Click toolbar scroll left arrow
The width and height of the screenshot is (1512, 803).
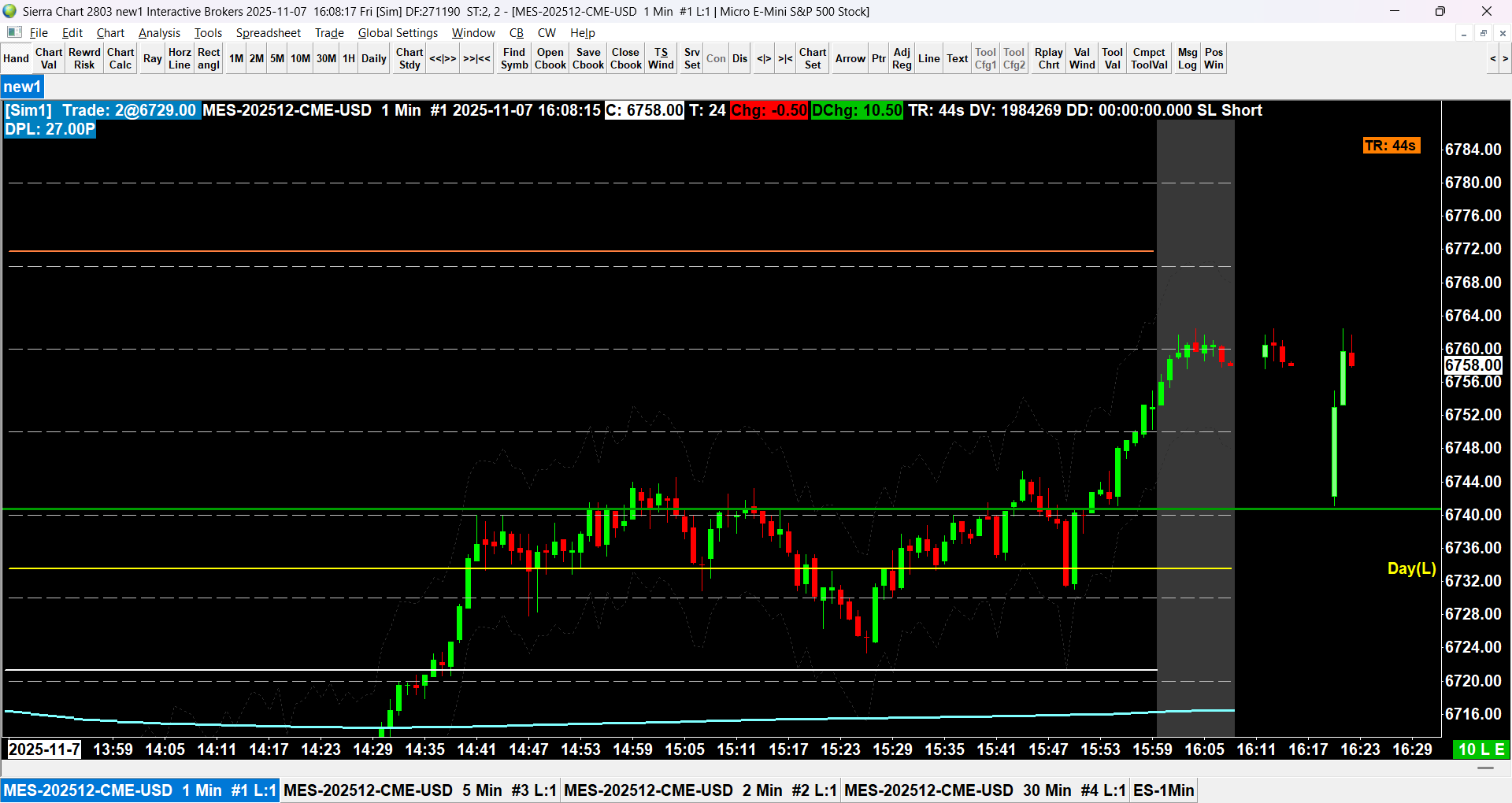[1492, 58]
